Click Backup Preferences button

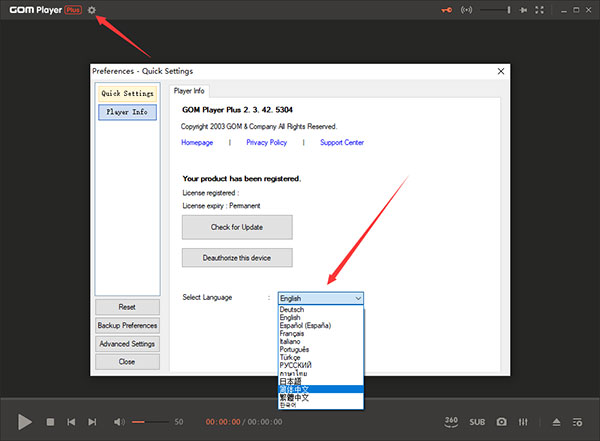click(x=127, y=325)
